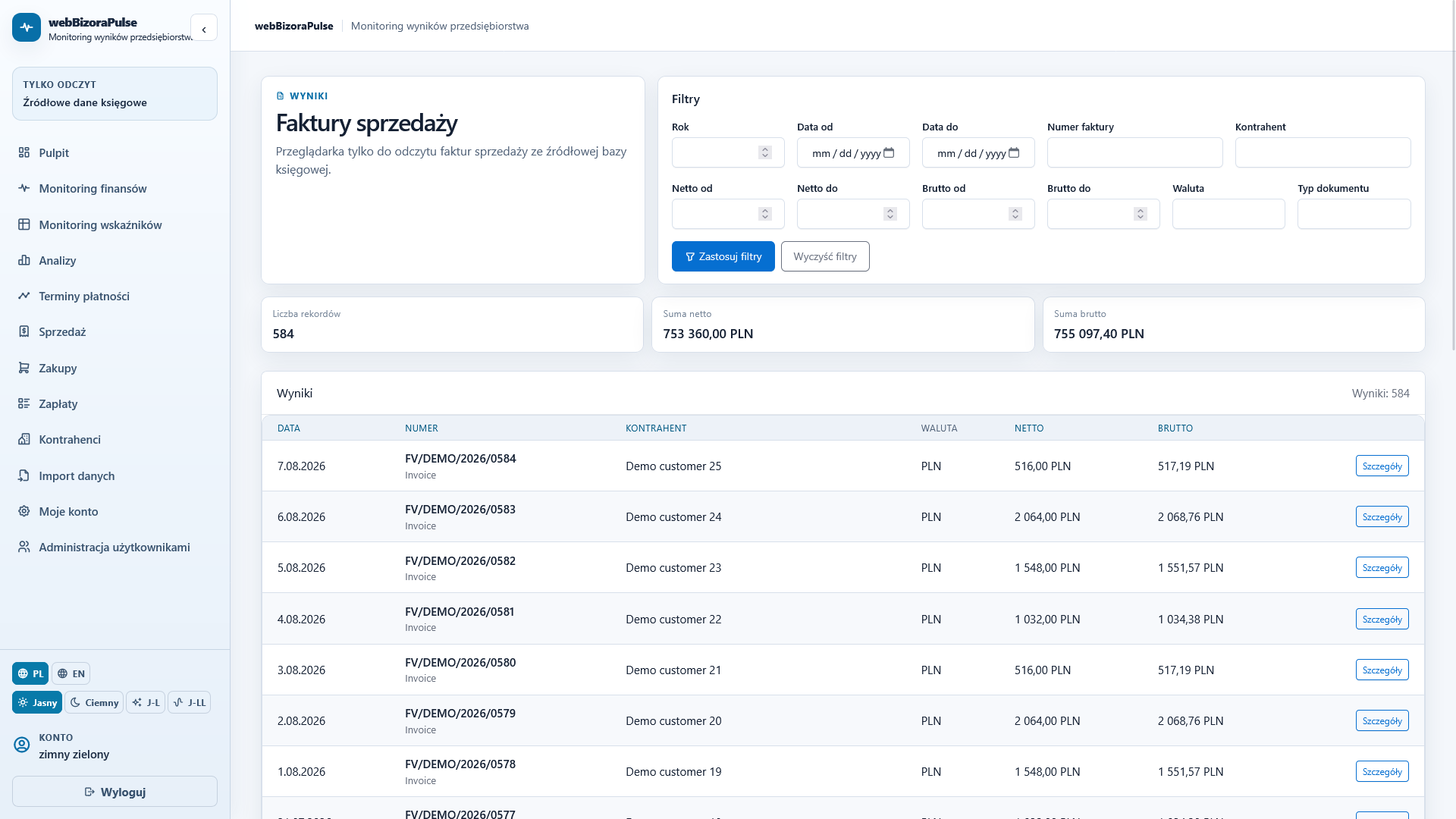
Task: Open Moje konto gear icon
Action: (x=24, y=511)
